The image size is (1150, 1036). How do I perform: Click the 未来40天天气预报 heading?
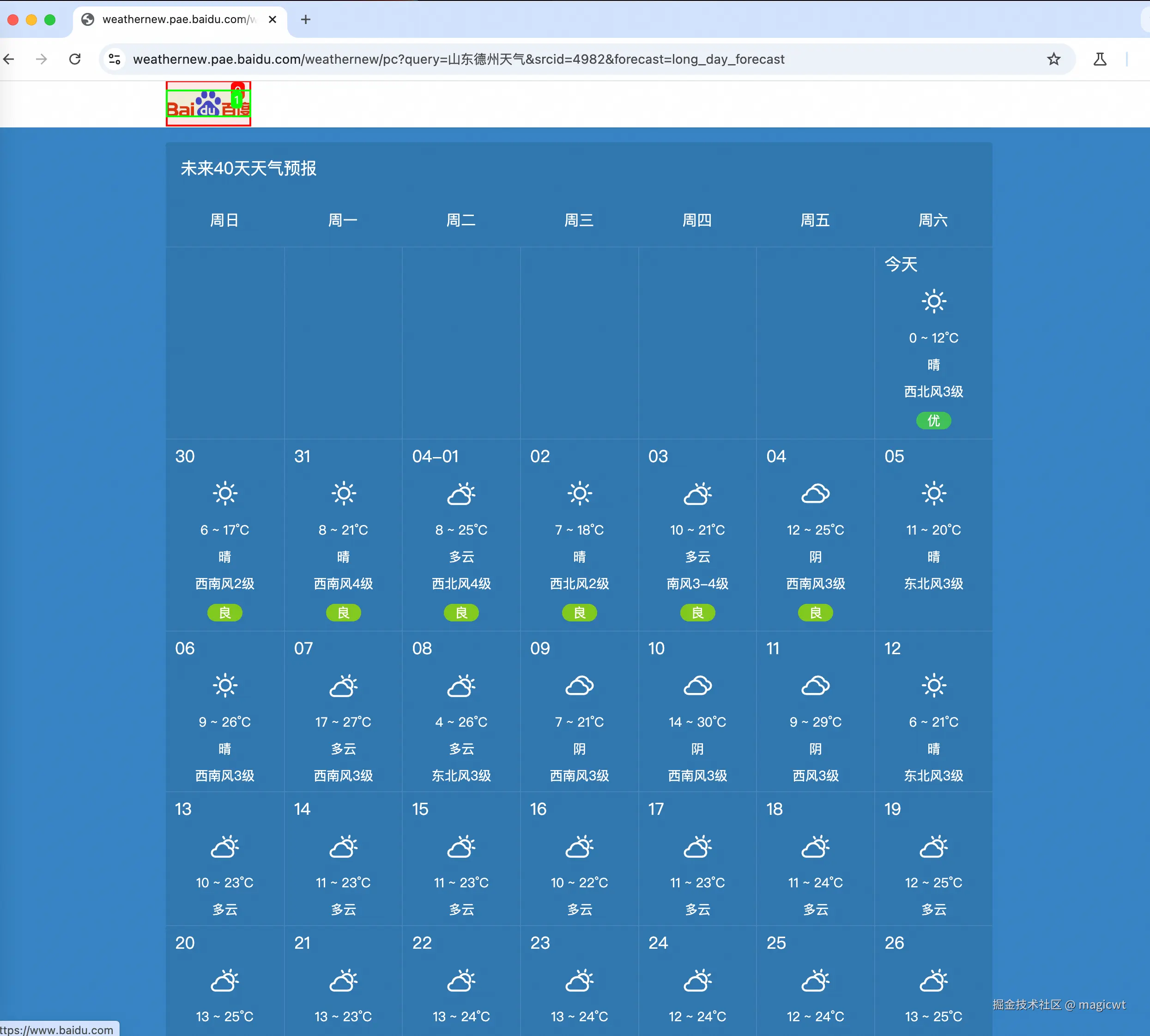249,169
